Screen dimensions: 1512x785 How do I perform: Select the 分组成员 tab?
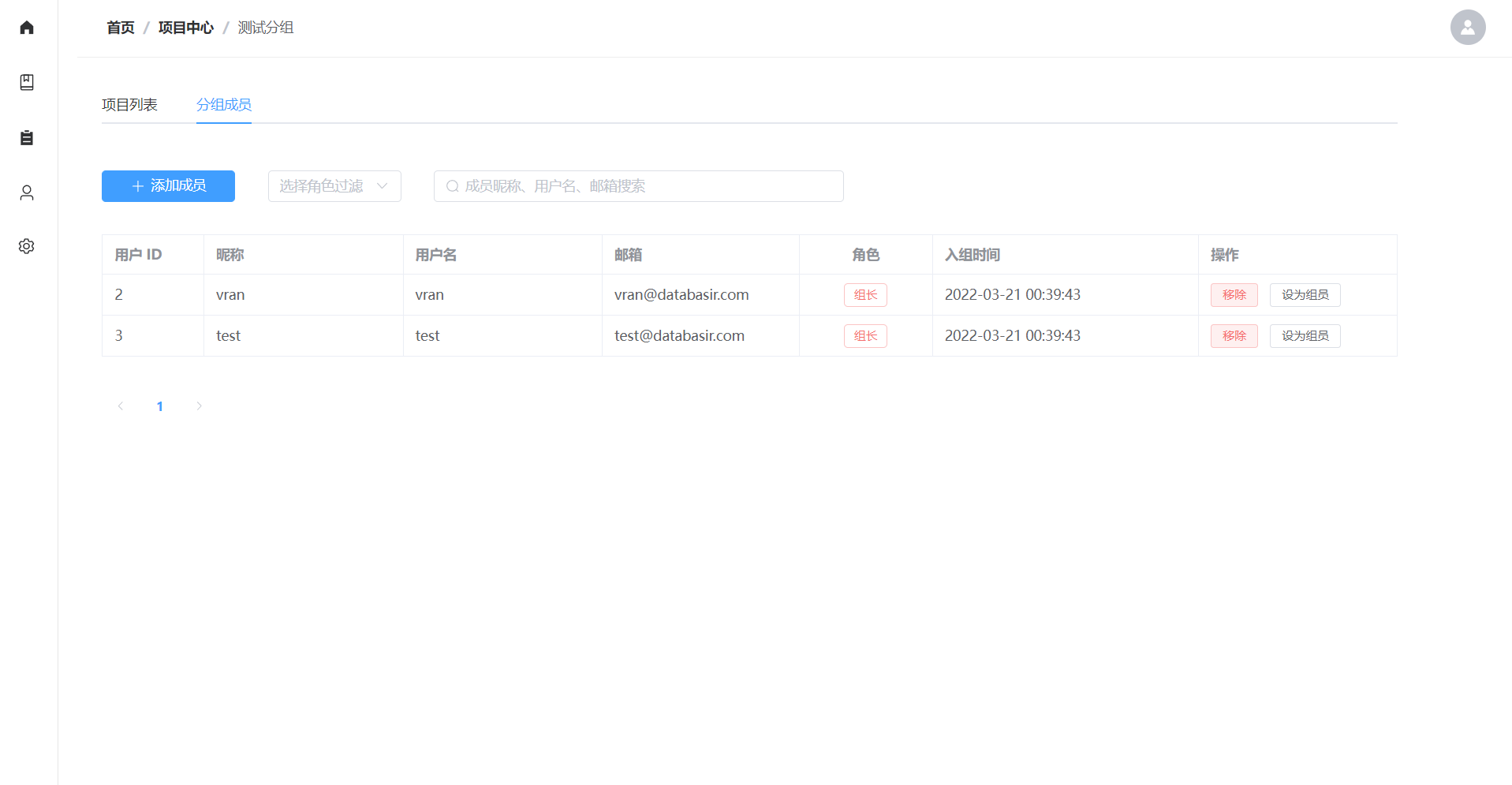(x=224, y=105)
